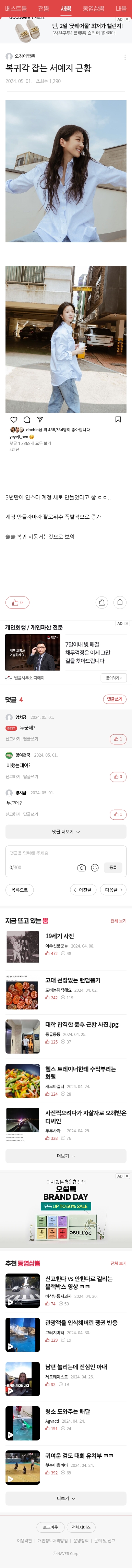This screenshot has width=132, height=1568.
Task: Close the GOODWEAR MALL ad banner
Action: [127, 20]
